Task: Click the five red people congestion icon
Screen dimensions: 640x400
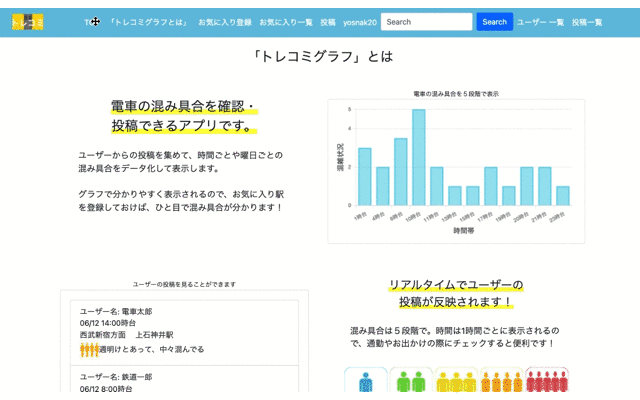Action: [547, 381]
